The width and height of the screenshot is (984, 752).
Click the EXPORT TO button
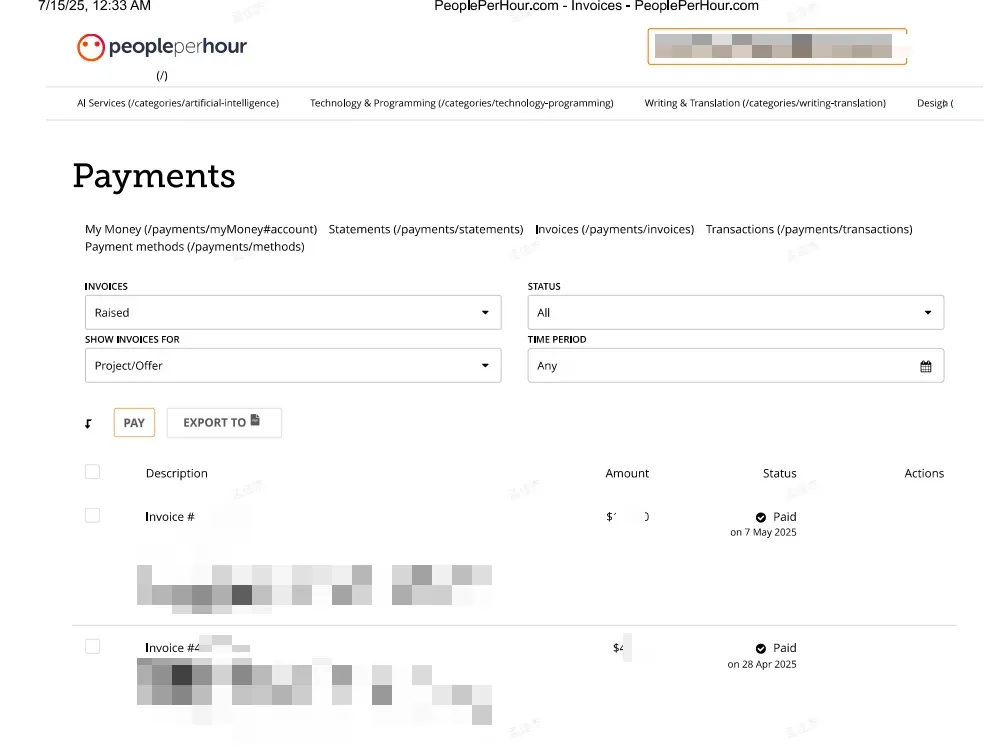pyautogui.click(x=223, y=423)
